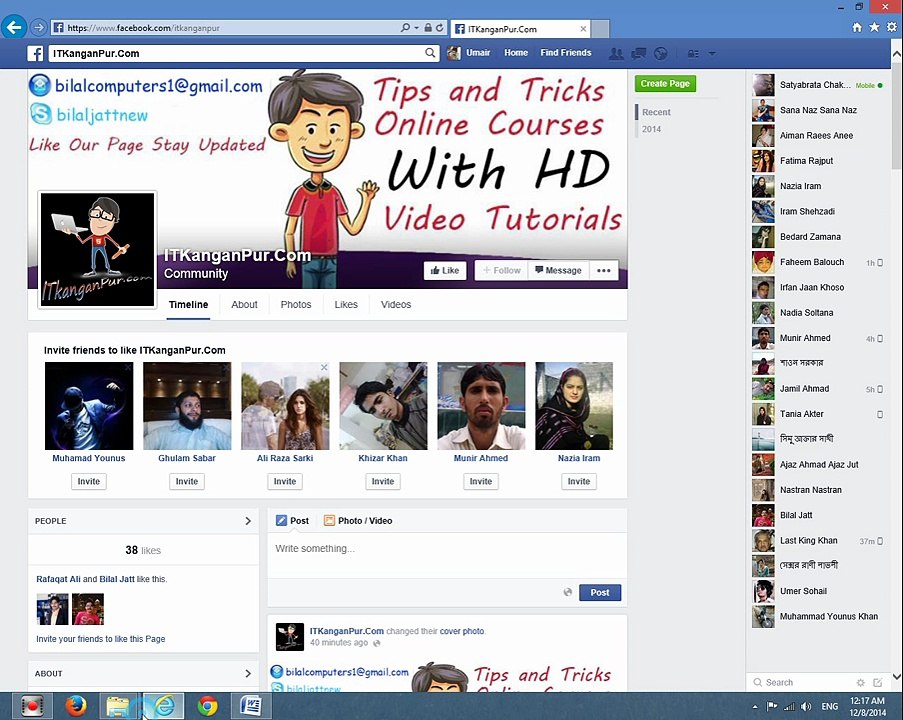Open the browser tools gear icon
Image resolution: width=903 pixels, height=720 pixels.
pyautogui.click(x=891, y=27)
